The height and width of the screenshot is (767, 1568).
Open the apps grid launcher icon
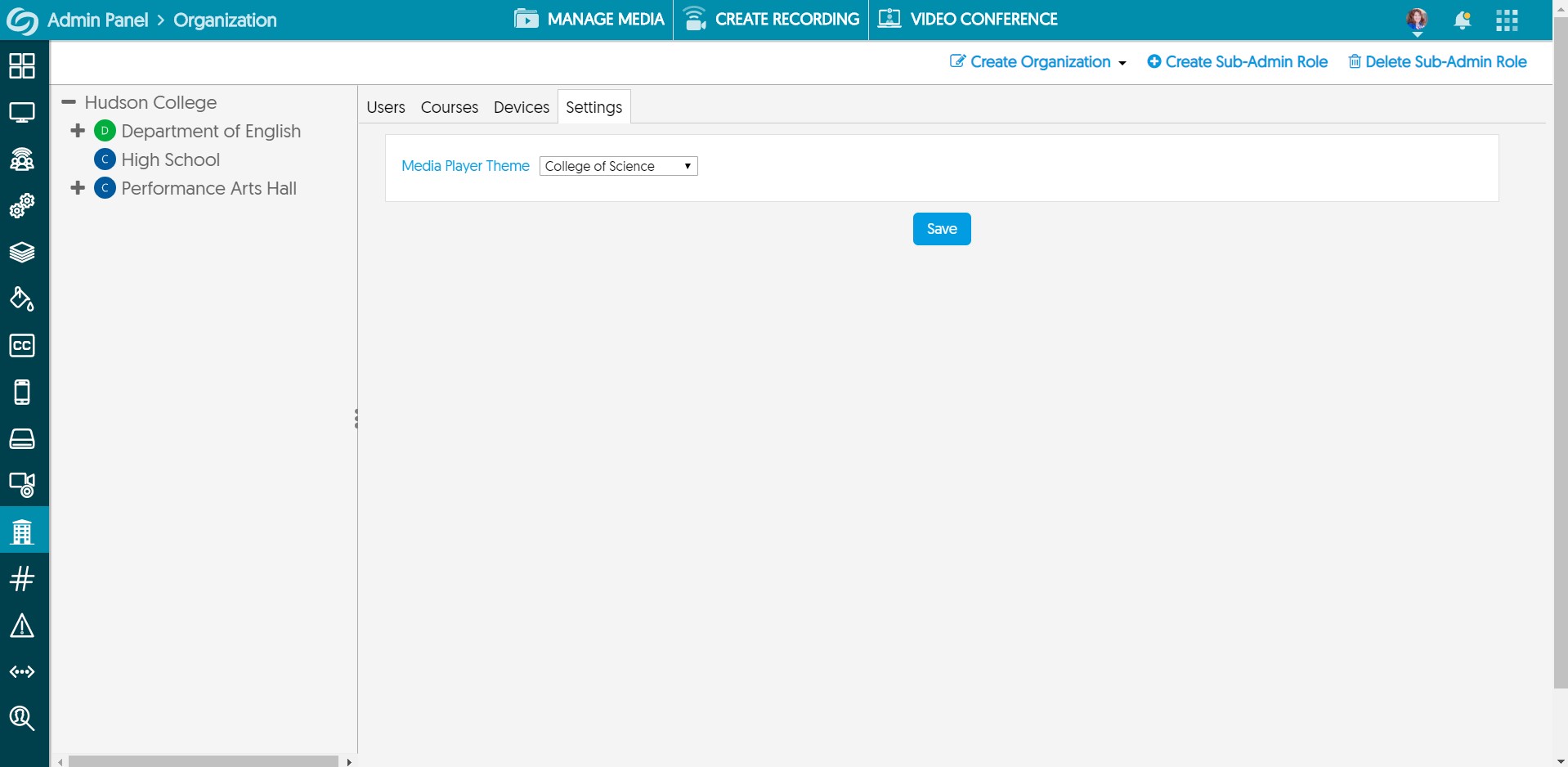(x=1507, y=20)
